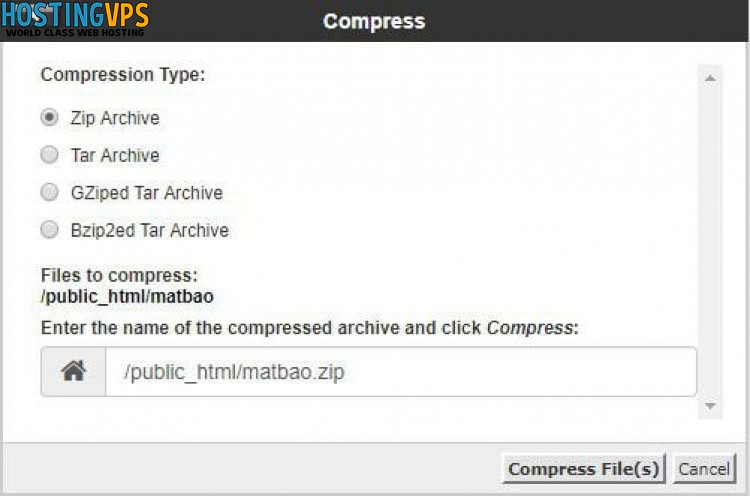The height and width of the screenshot is (496, 750).
Task: Select the Zip Archive radio button
Action: coord(49,117)
